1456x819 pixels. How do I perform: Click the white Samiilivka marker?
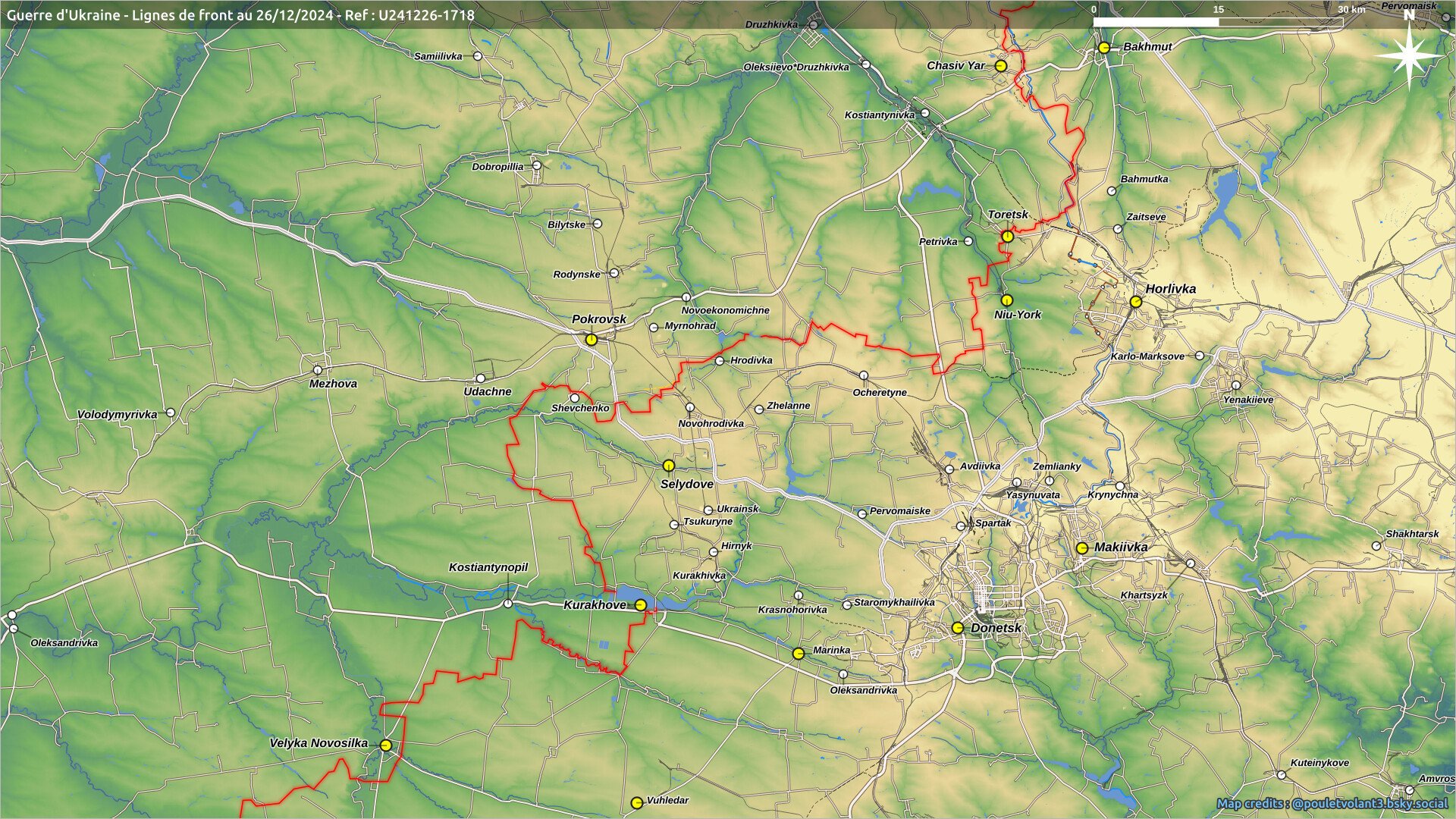coord(478,56)
